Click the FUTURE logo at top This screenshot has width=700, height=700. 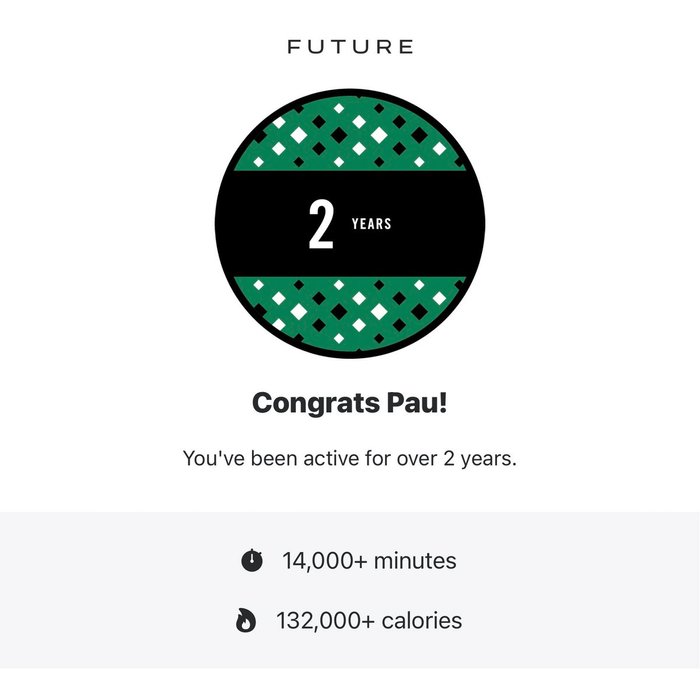click(x=350, y=46)
